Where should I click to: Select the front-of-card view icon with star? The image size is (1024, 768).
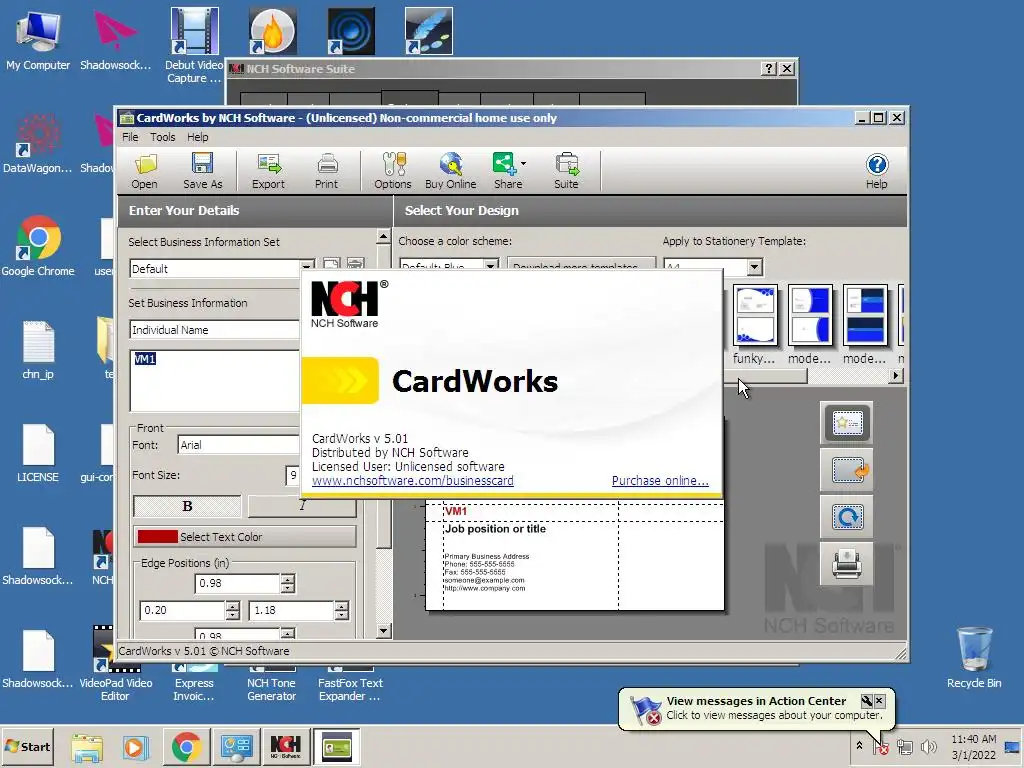[x=847, y=423]
